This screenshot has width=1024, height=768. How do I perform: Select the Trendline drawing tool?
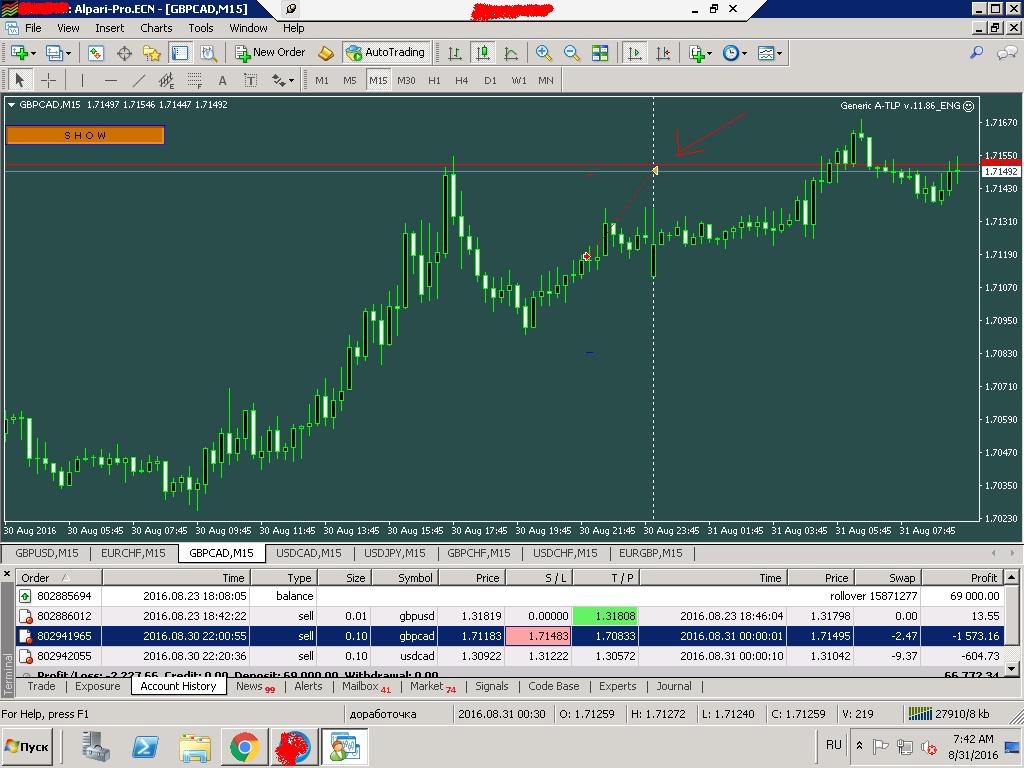tap(138, 80)
